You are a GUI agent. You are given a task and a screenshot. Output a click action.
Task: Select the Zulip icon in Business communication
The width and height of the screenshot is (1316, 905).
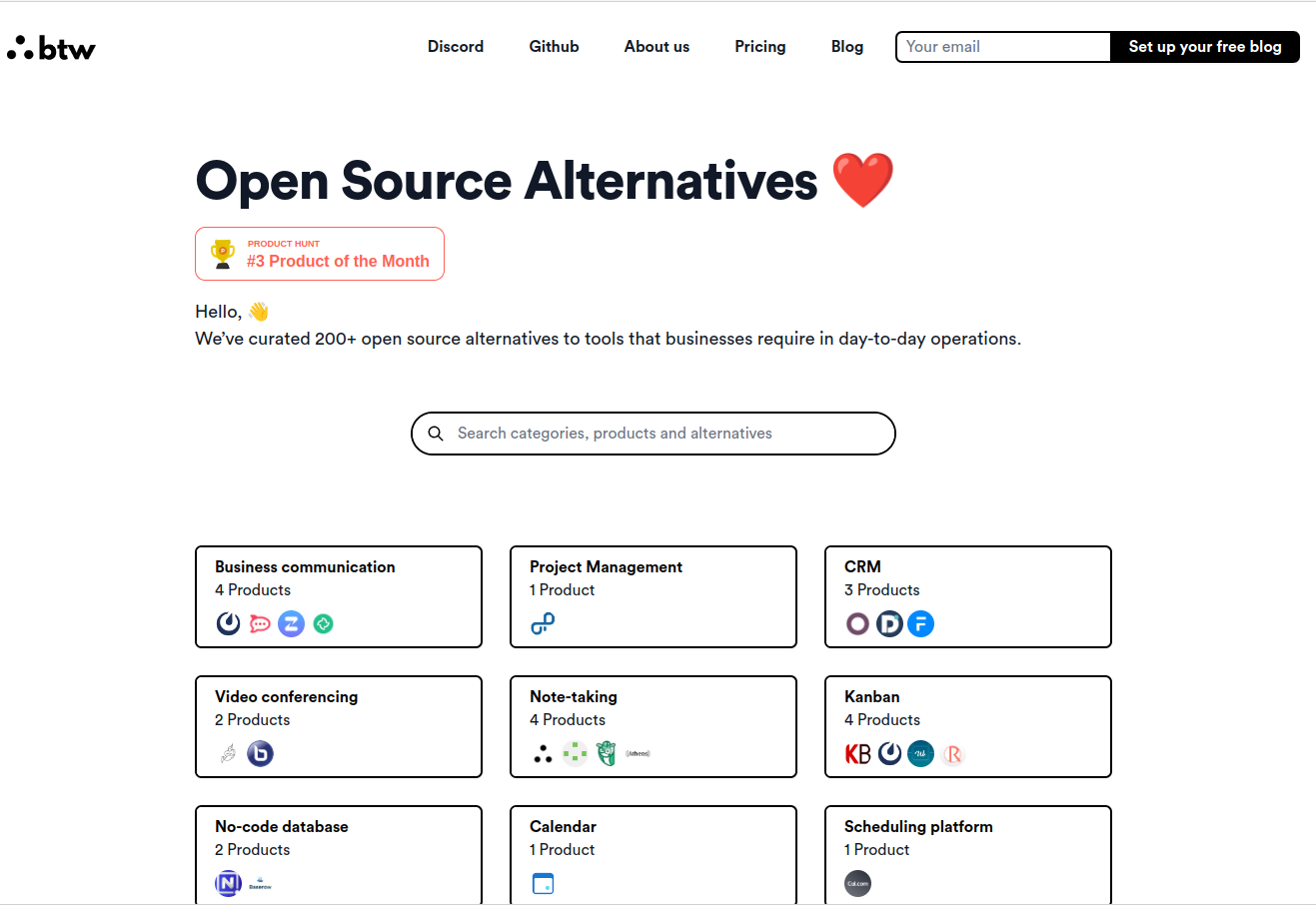[x=291, y=624]
